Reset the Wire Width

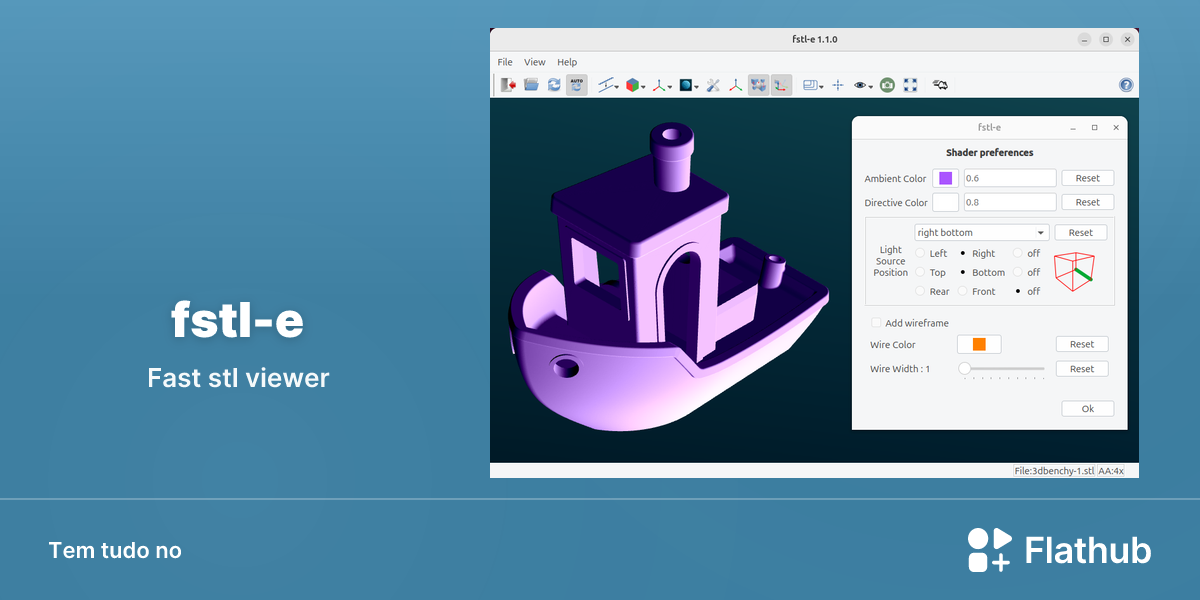point(1082,369)
